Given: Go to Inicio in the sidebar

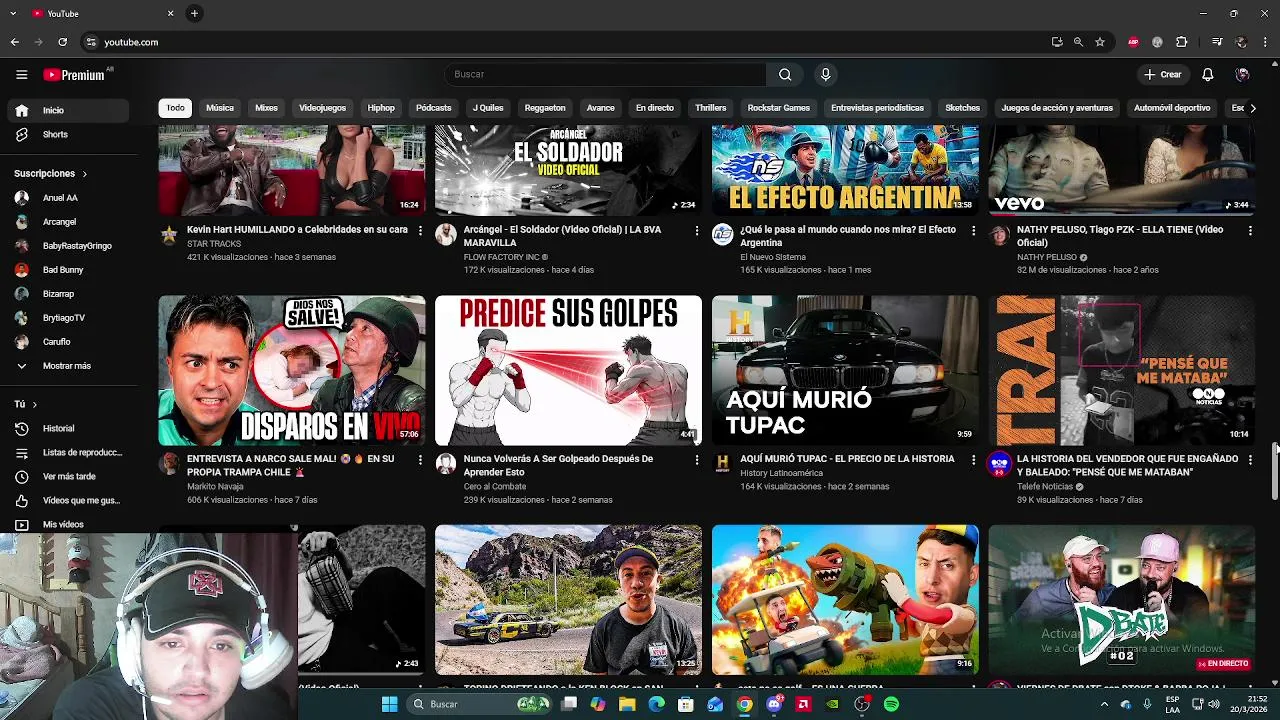Looking at the screenshot, I should tap(68, 110).
